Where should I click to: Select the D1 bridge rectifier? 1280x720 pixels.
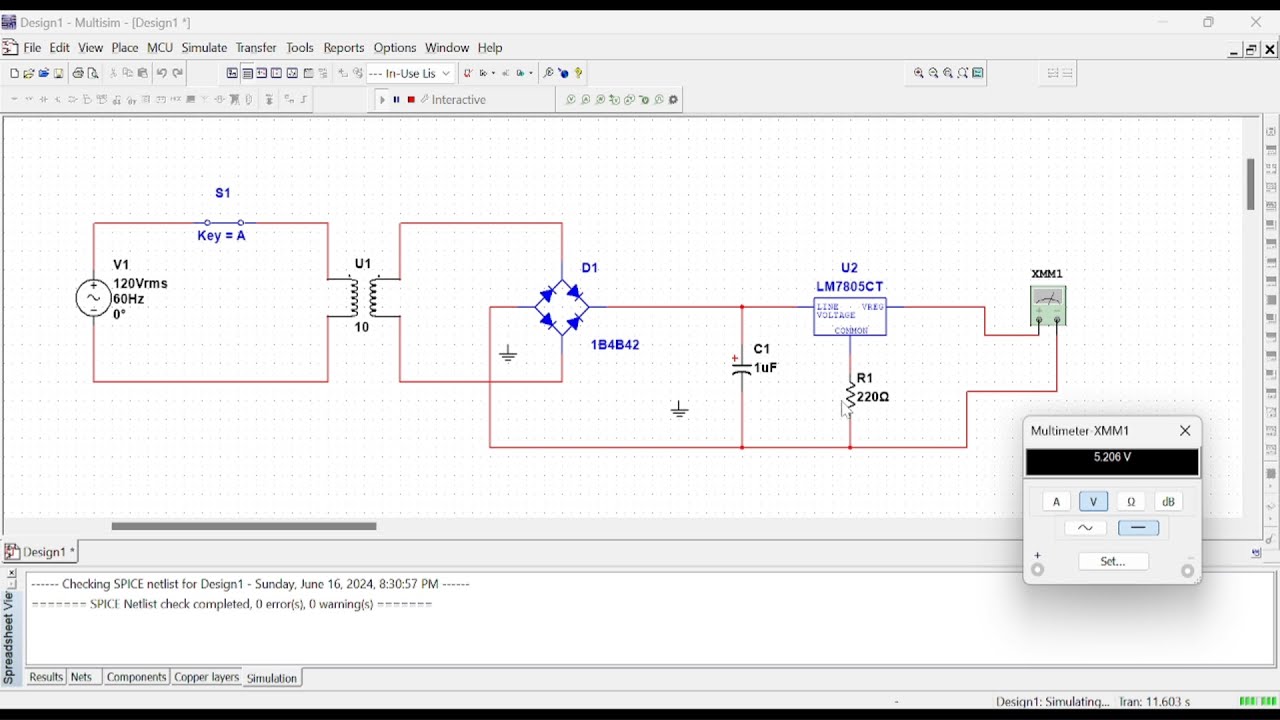click(x=562, y=307)
